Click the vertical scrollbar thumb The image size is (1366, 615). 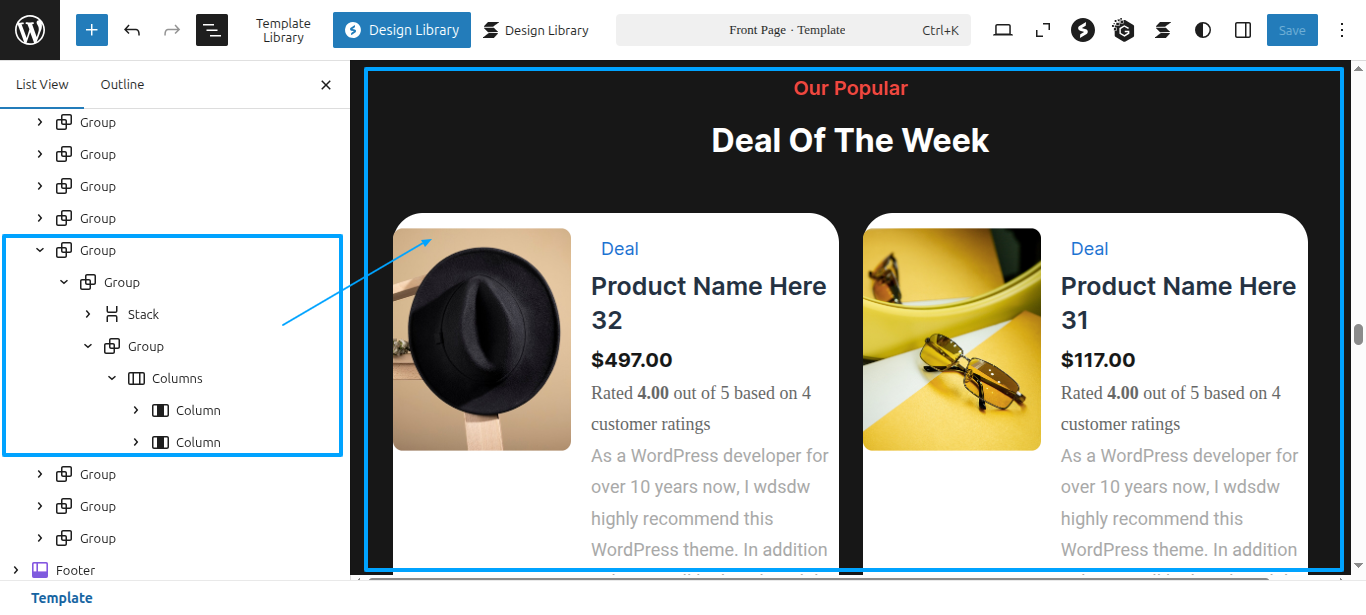pos(1358,335)
